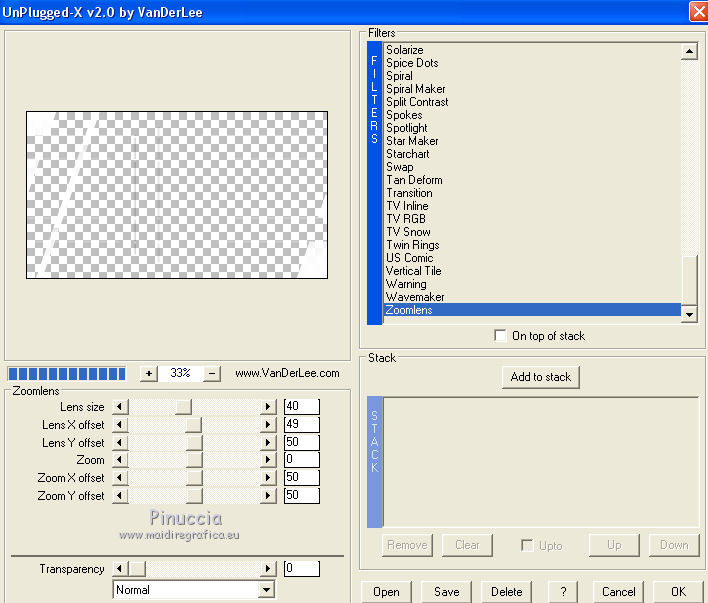The height and width of the screenshot is (603, 708).
Task: Save the current filter preset
Action: pyautogui.click(x=446, y=591)
